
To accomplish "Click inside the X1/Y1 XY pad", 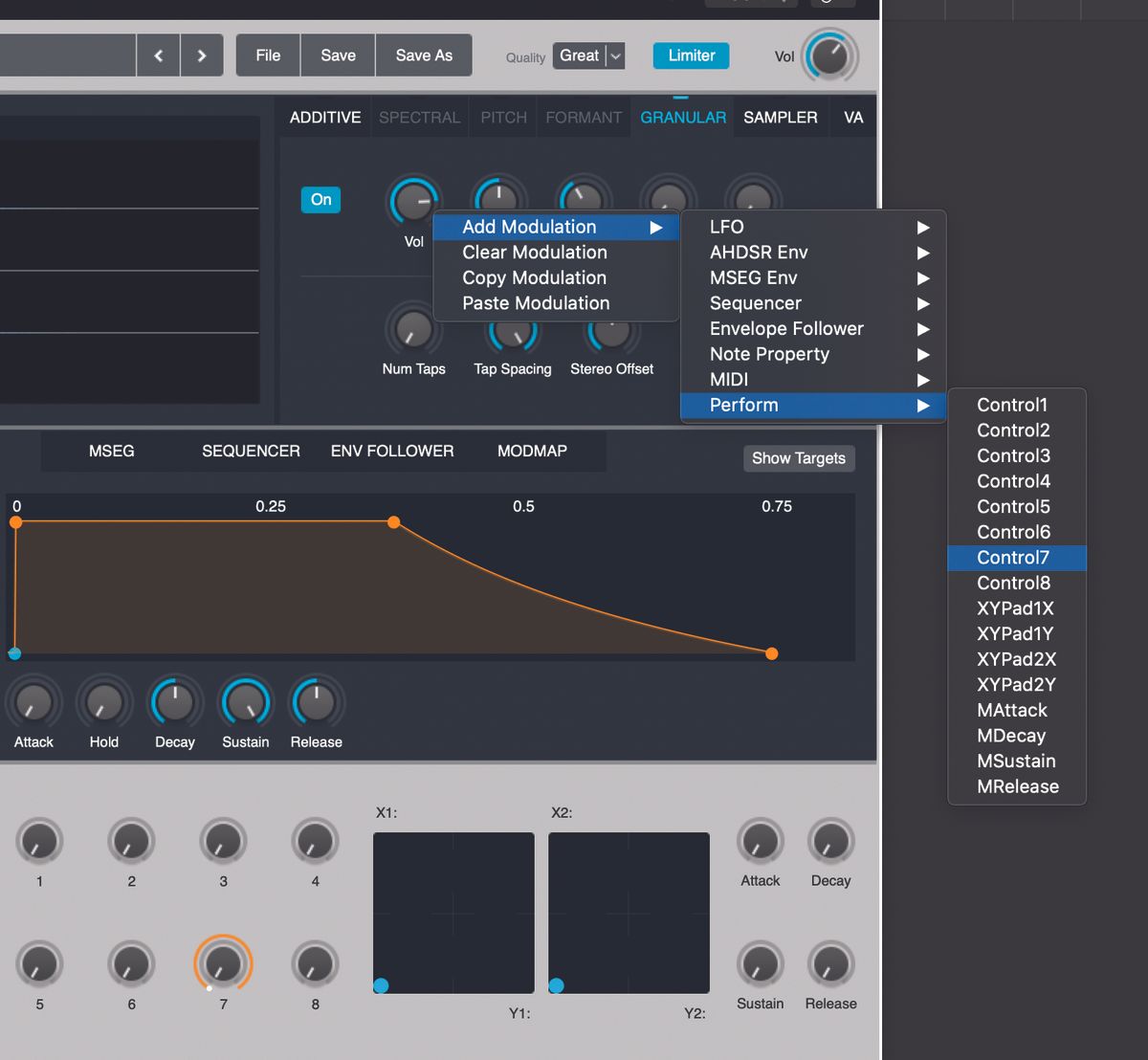I will click(x=453, y=913).
